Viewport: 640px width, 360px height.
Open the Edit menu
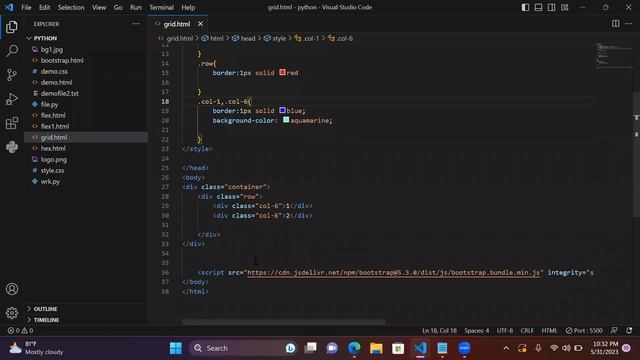point(44,7)
